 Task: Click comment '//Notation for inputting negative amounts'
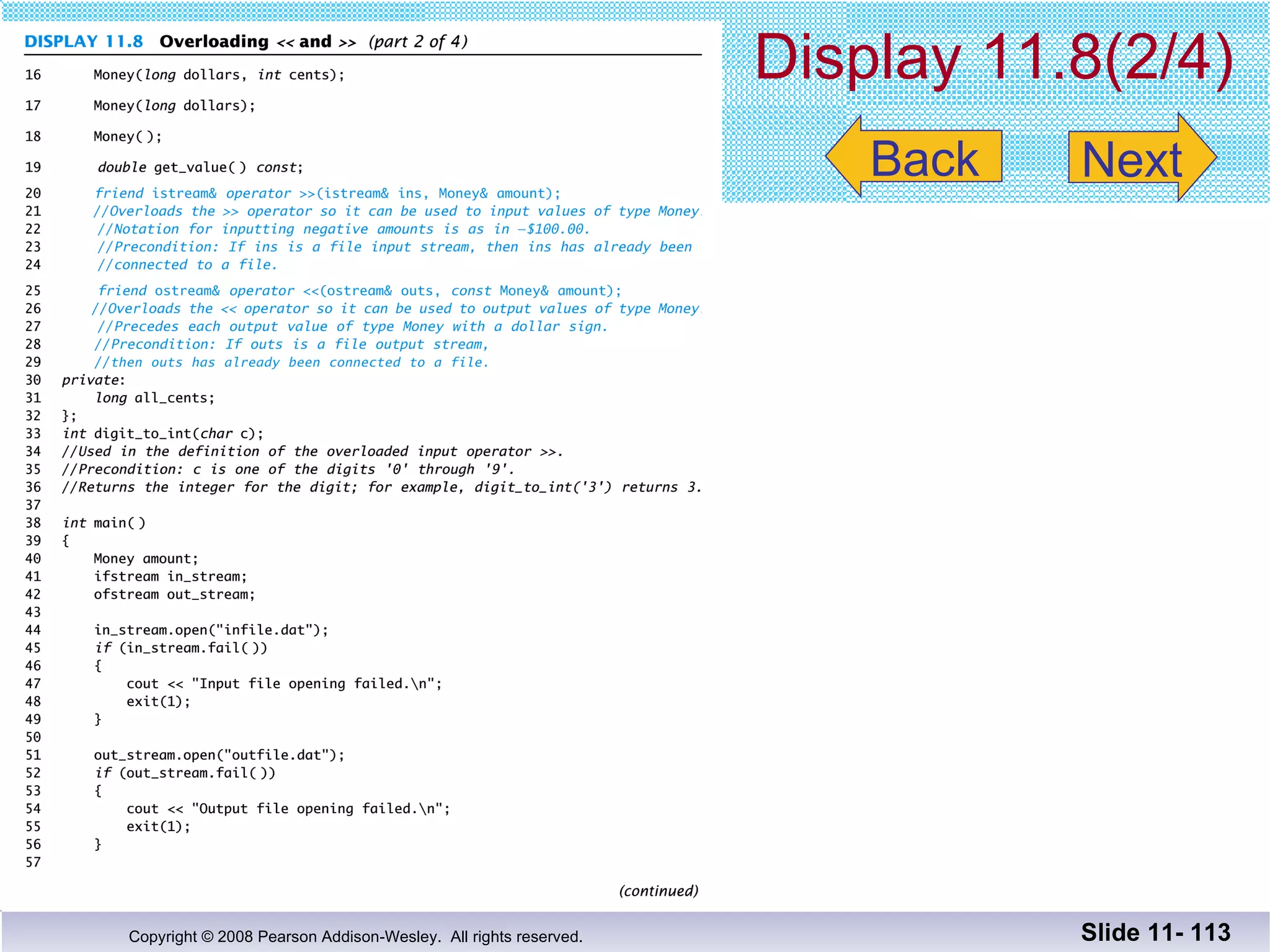[344, 229]
